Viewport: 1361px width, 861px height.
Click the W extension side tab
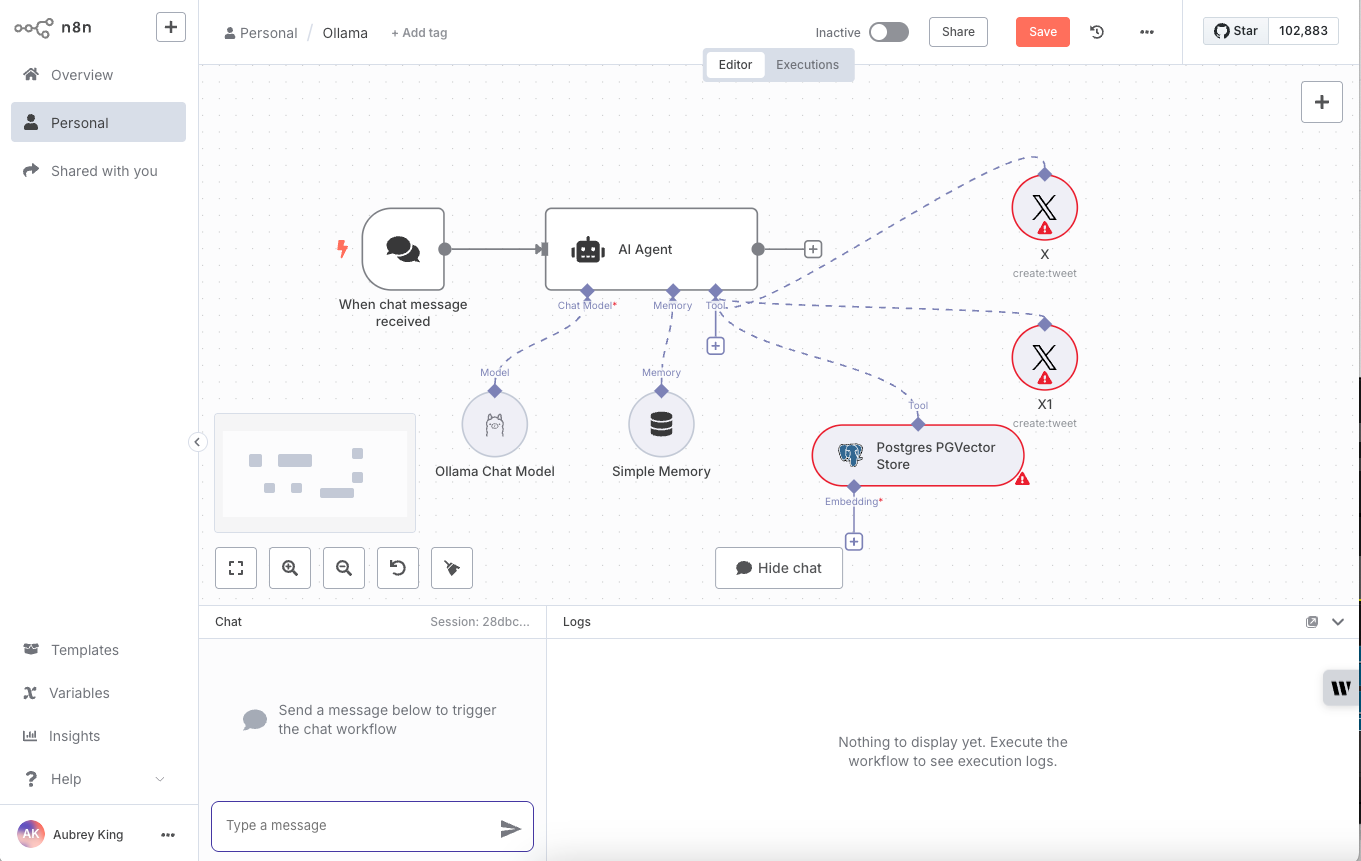pos(1342,688)
